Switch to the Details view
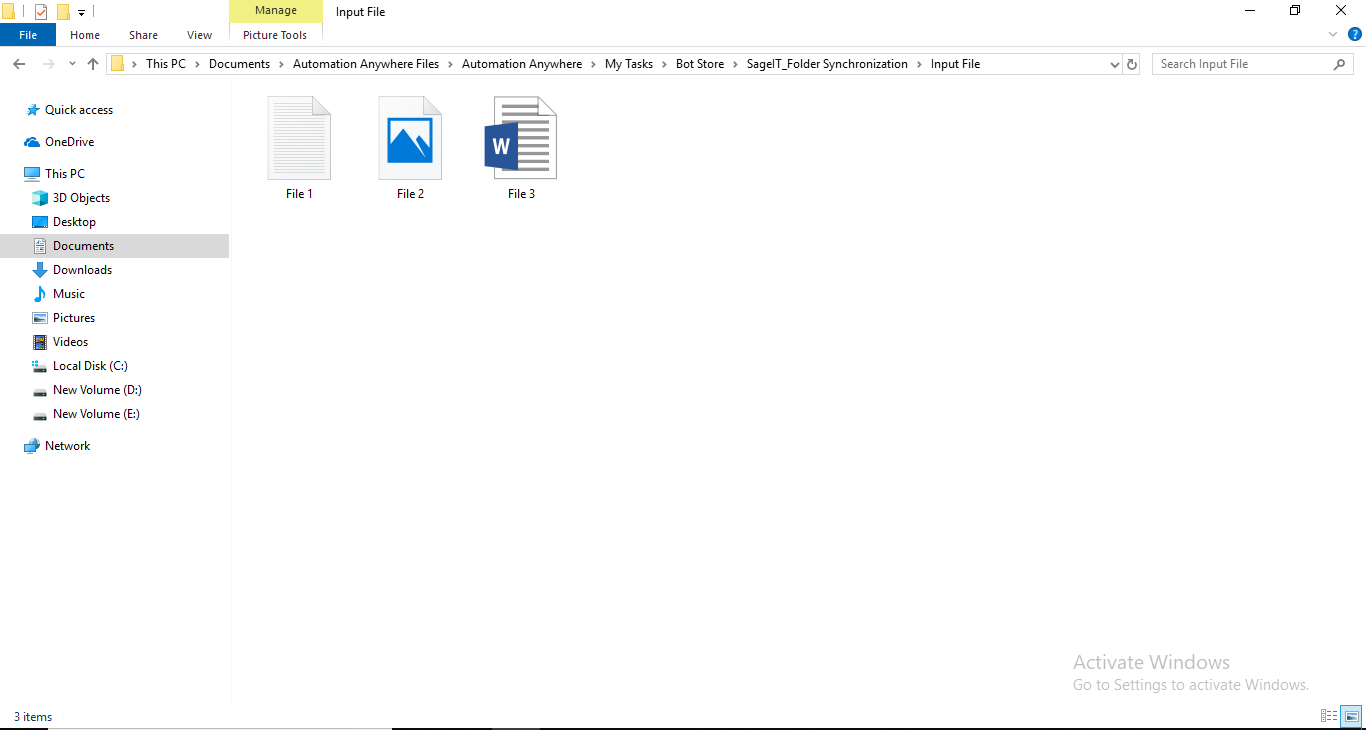 [1329, 716]
